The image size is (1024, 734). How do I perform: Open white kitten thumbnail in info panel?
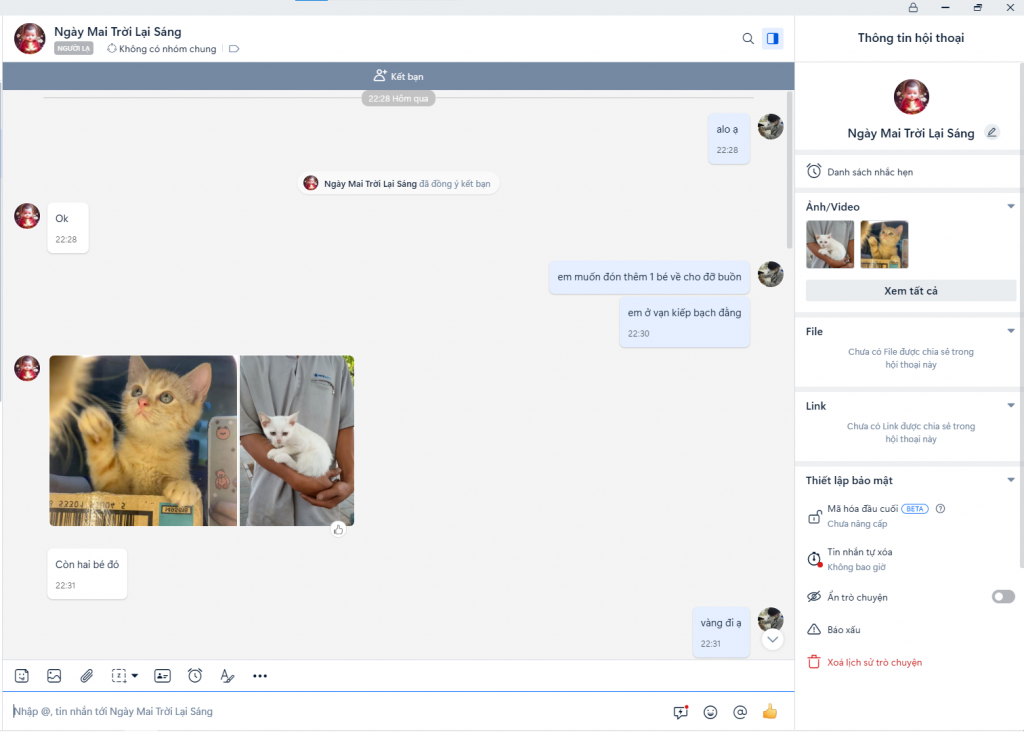coord(830,244)
